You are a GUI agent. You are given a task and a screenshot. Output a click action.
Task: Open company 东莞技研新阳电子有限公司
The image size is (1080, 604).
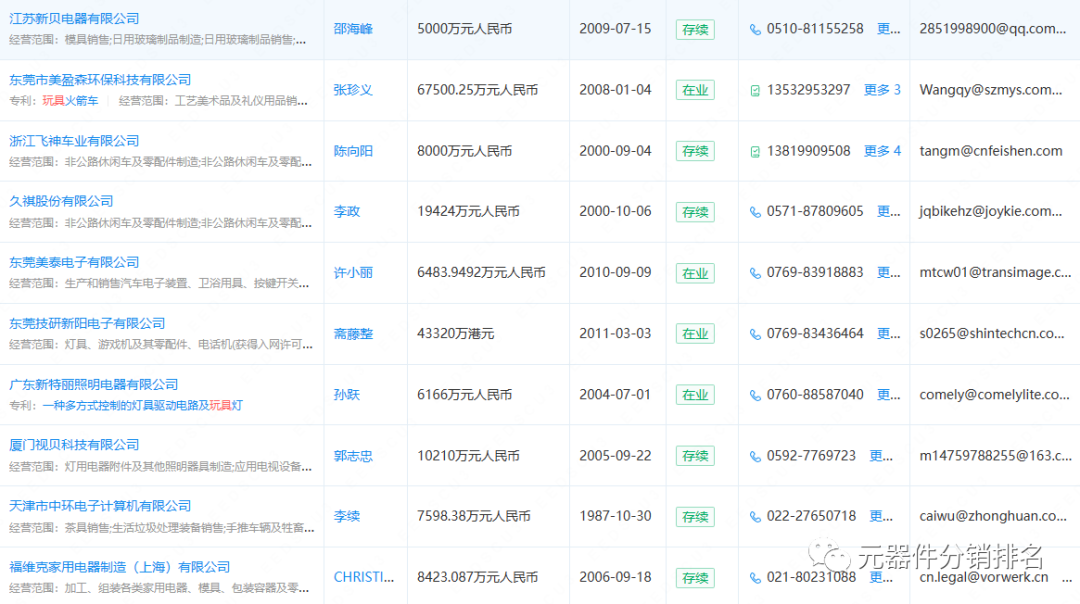87,323
